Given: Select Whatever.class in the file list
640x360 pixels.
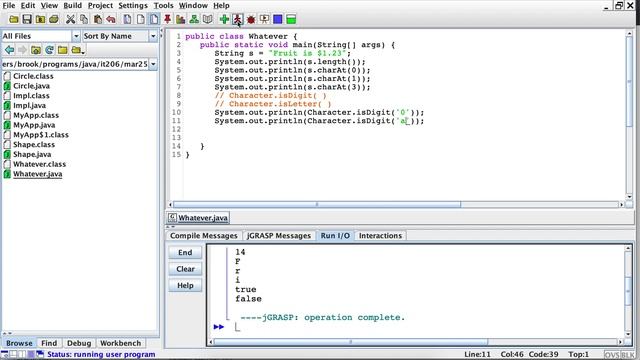Looking at the screenshot, I should [x=39, y=164].
